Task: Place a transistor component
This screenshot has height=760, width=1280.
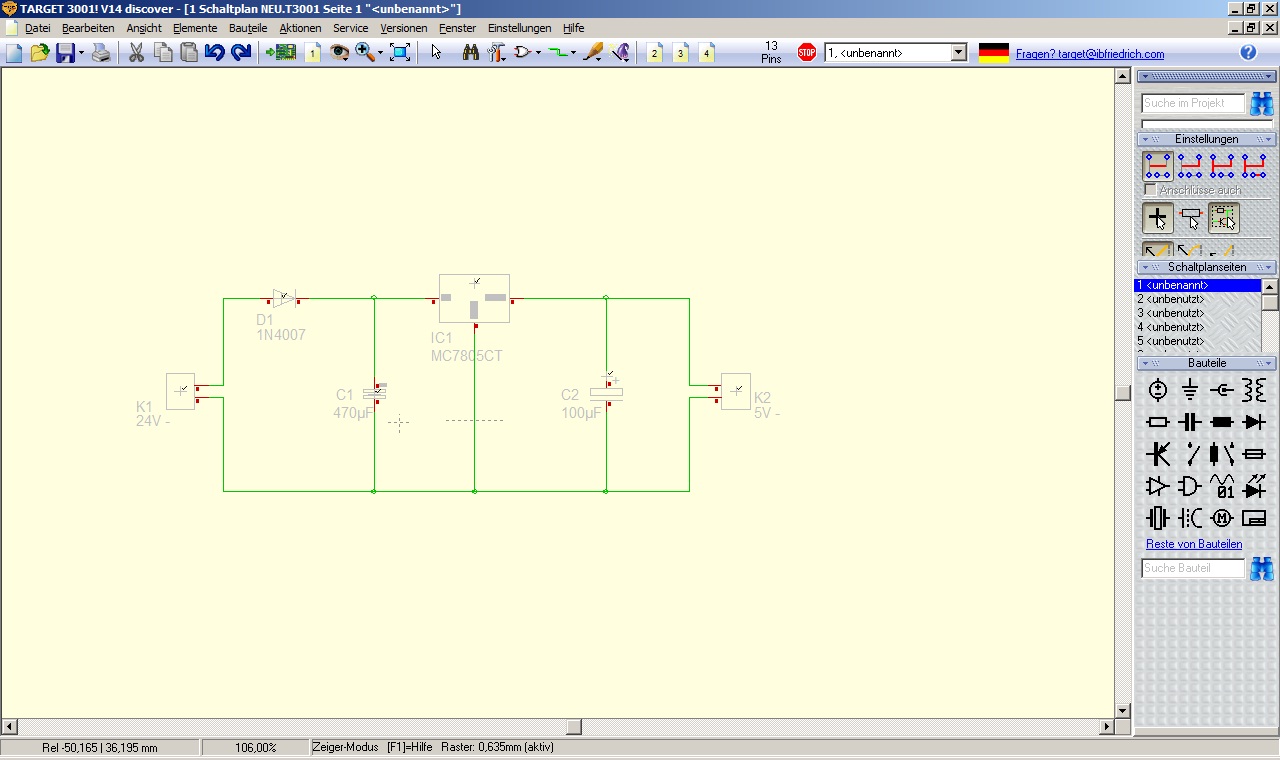Action: pos(1158,455)
